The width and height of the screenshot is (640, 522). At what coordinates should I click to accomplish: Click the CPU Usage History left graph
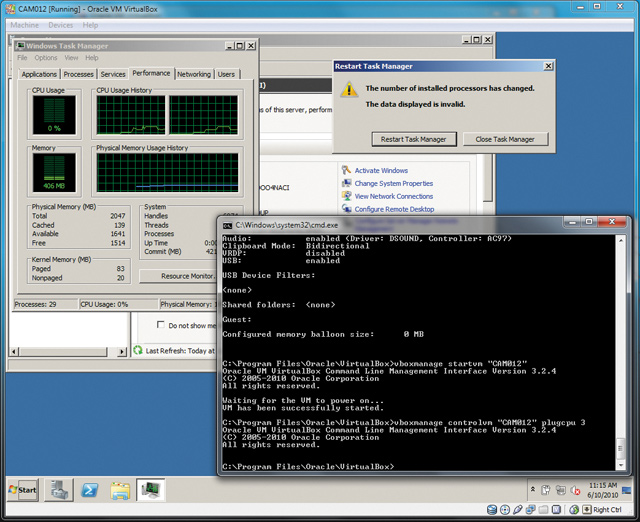click(x=131, y=115)
